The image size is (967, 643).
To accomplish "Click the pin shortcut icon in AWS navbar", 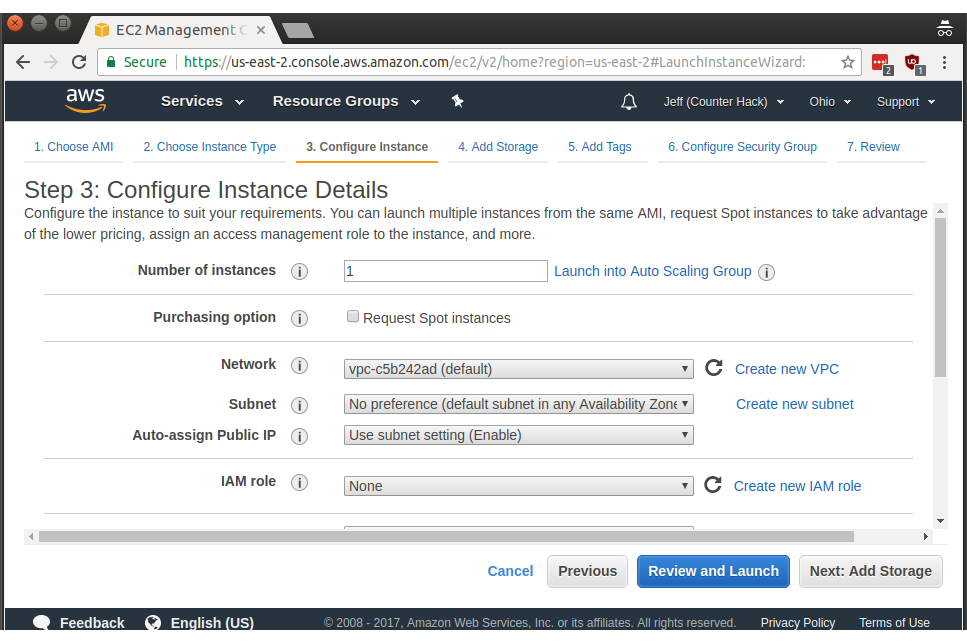I will 457,101.
